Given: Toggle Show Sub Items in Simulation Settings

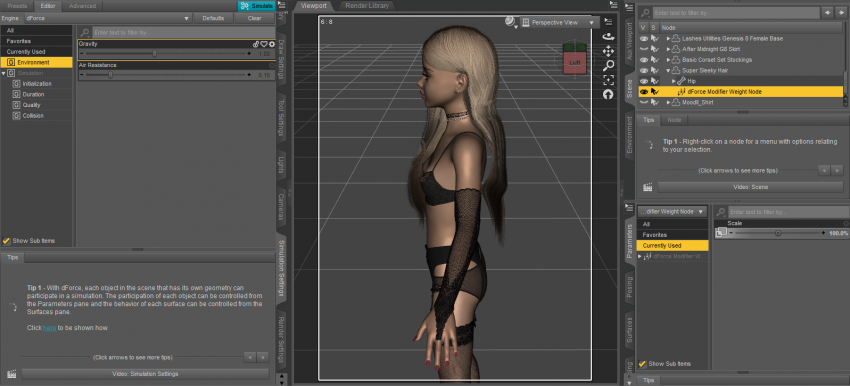Looking at the screenshot, I should pos(7,241).
